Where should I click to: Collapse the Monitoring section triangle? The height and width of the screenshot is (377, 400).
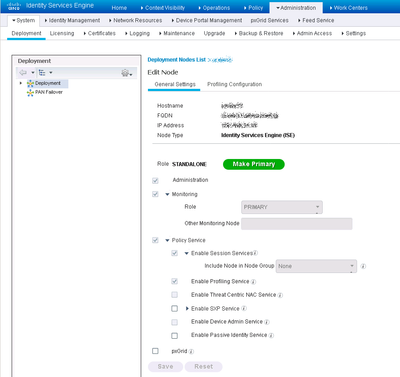click(x=167, y=194)
